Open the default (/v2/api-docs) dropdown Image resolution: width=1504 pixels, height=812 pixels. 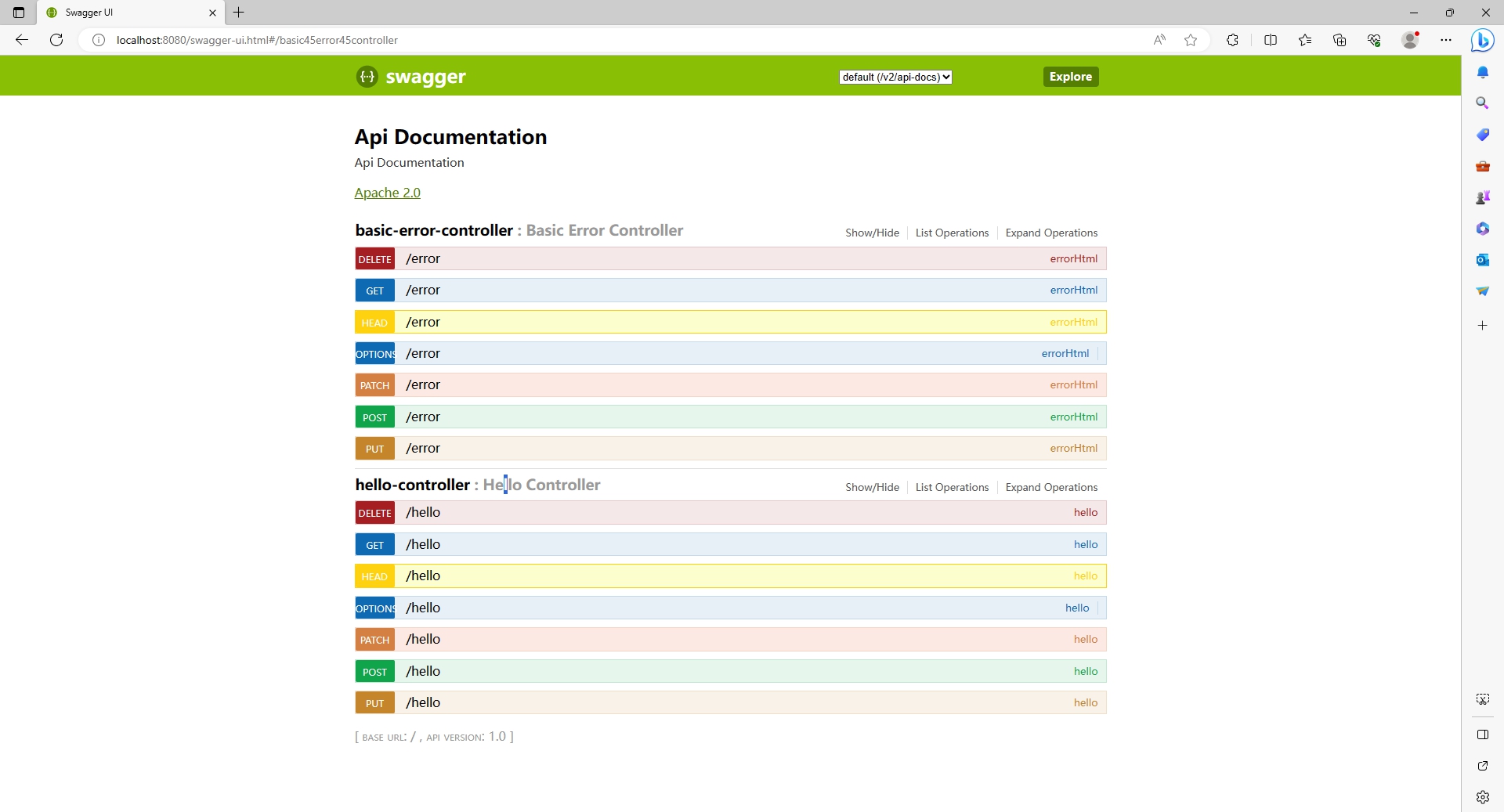coord(895,77)
